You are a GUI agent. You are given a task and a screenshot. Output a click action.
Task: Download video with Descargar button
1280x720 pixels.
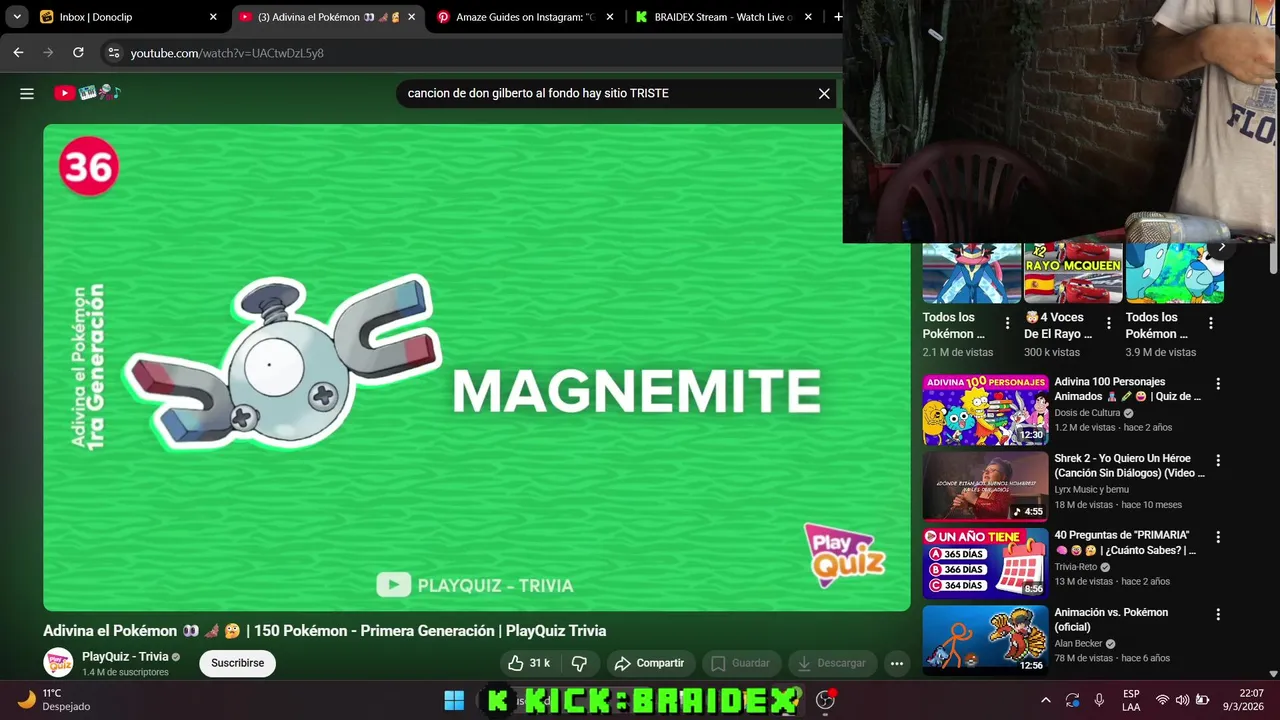coord(831,663)
